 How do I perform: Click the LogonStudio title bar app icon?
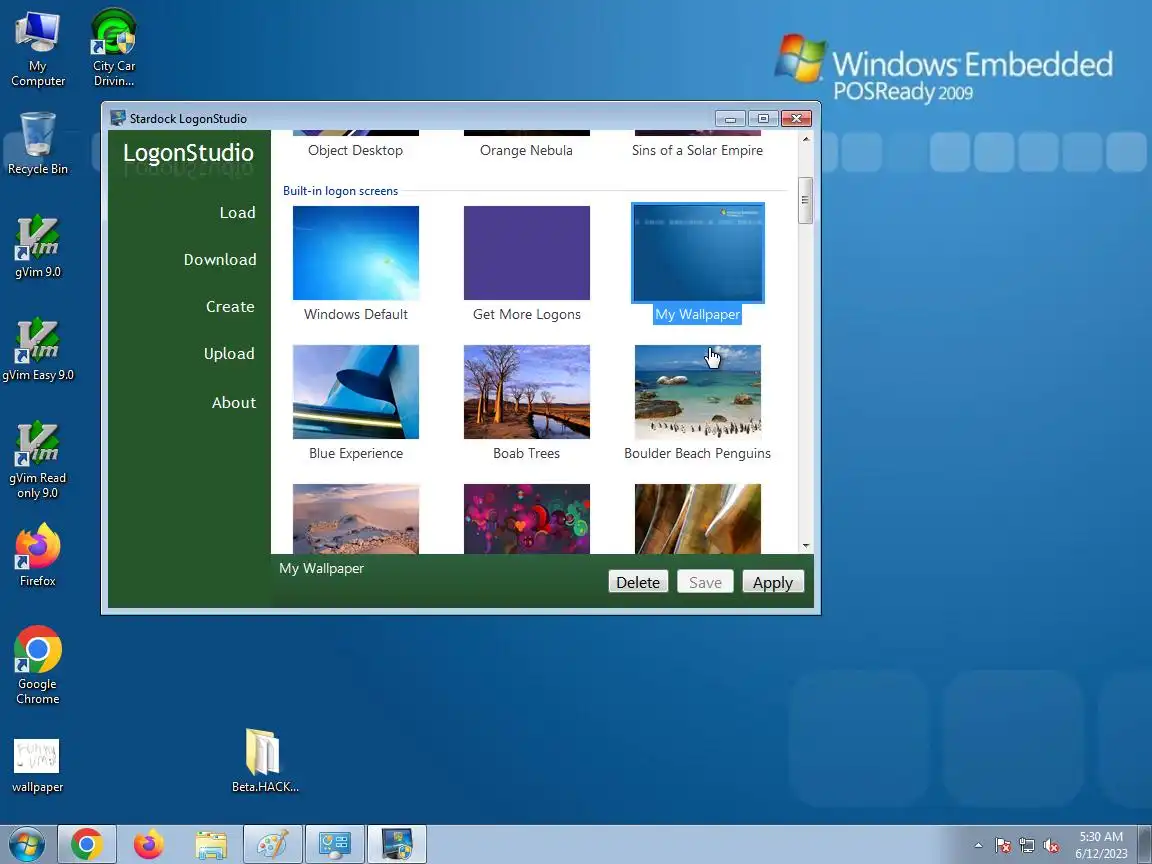click(118, 118)
